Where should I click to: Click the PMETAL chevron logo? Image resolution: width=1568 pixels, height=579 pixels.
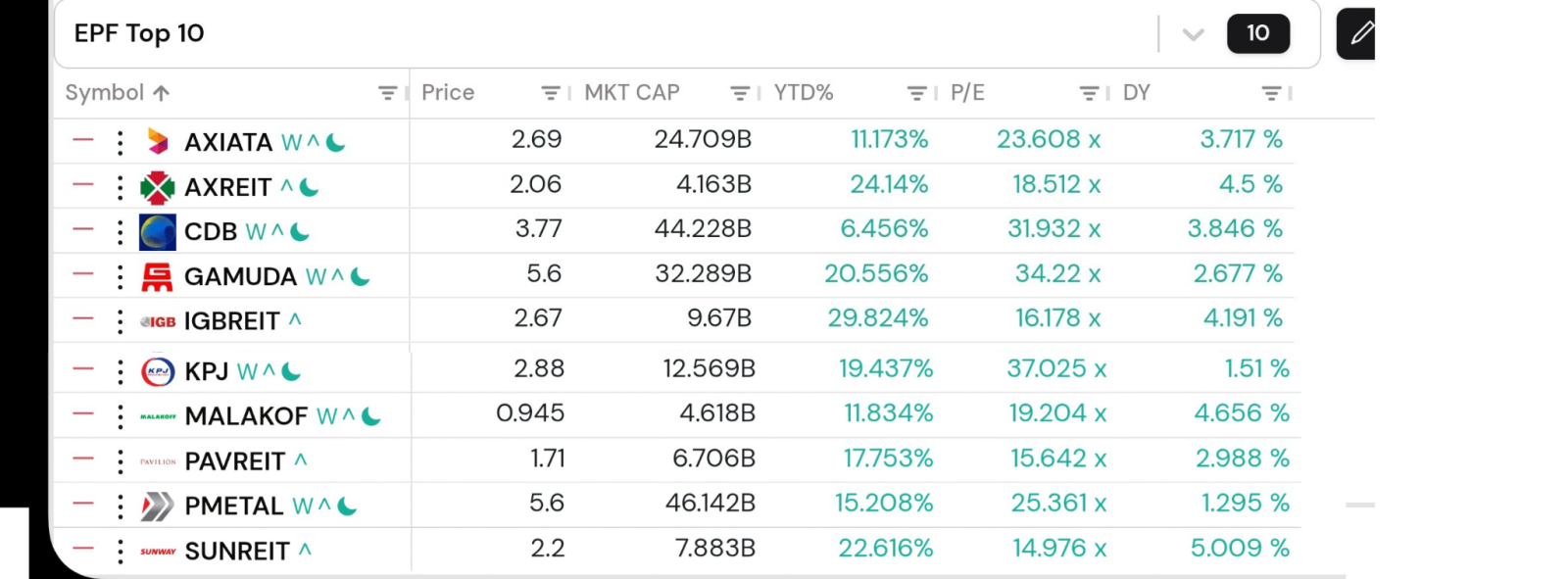158,507
